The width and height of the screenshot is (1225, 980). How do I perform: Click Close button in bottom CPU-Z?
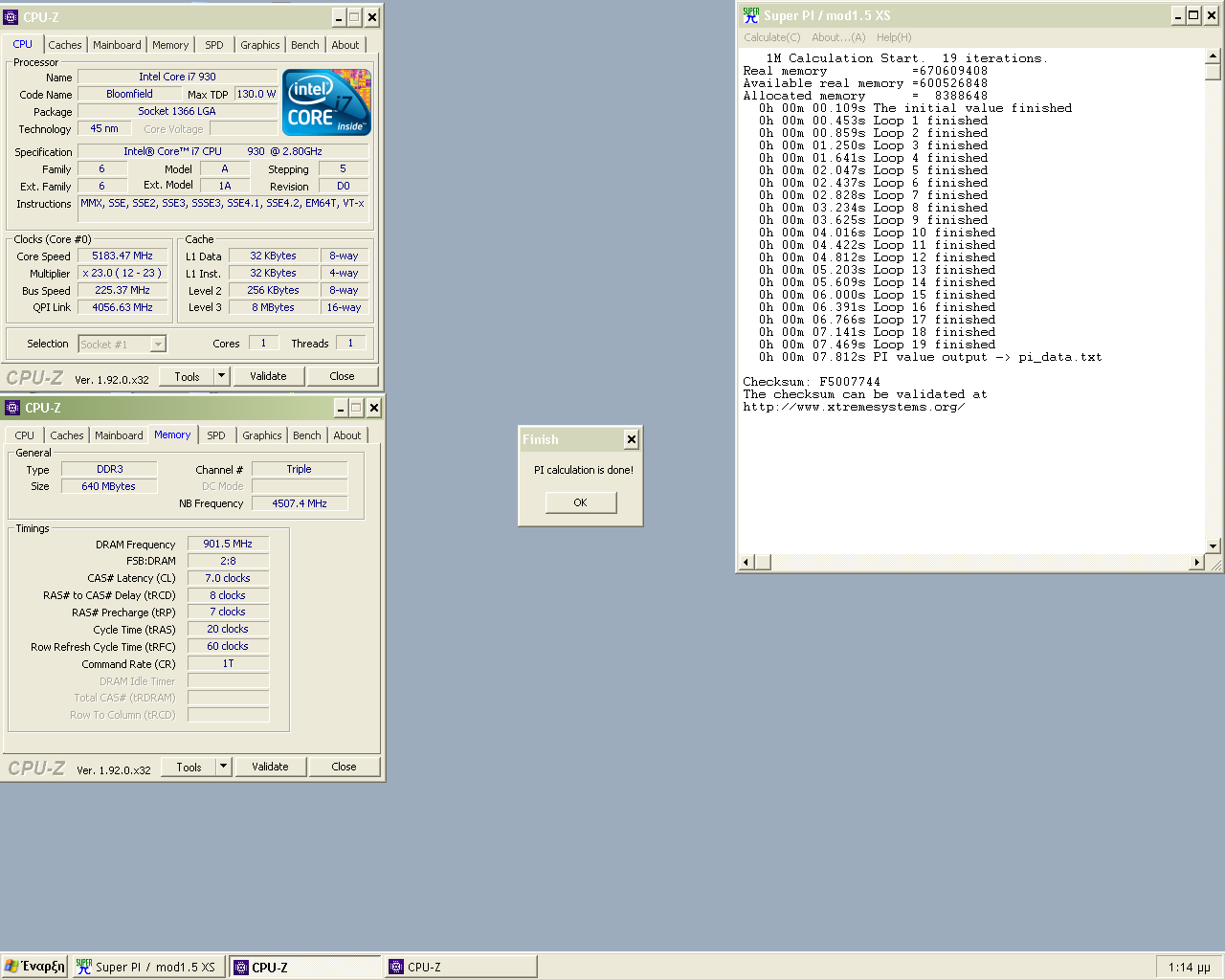[344, 767]
